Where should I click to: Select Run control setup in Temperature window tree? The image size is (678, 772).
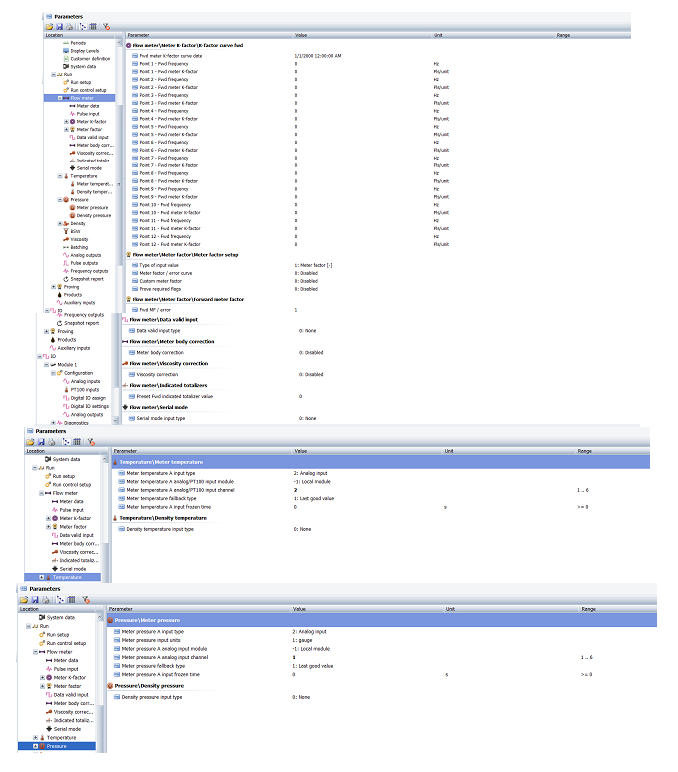pyautogui.click(x=72, y=484)
